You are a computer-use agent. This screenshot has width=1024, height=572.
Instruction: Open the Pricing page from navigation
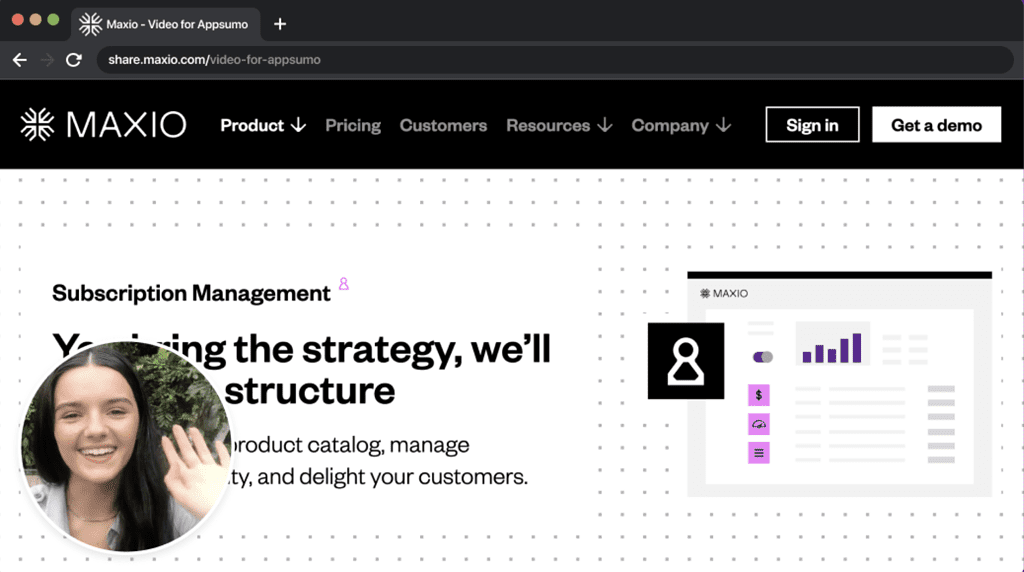(x=353, y=126)
